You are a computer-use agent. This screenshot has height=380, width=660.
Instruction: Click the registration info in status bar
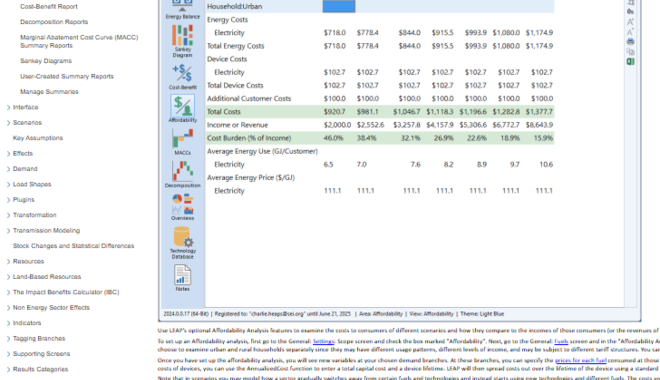[x=282, y=314]
